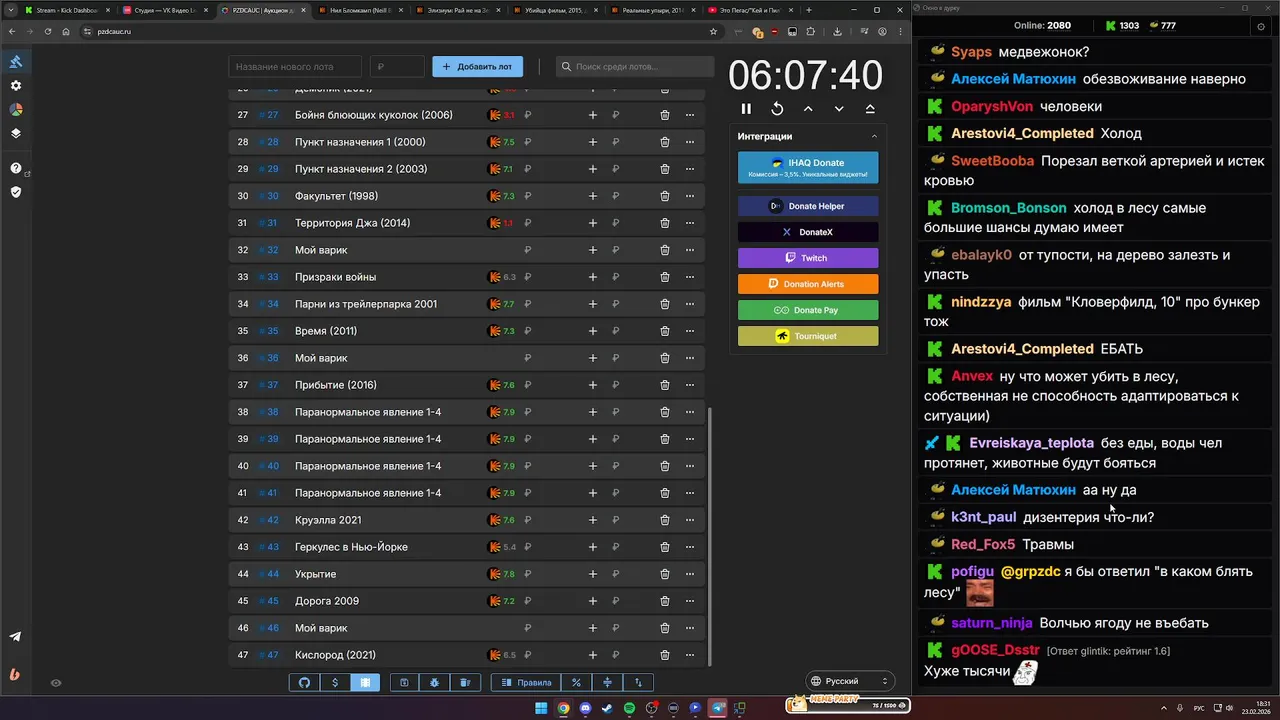This screenshot has height=720, width=1280.
Task: Open Spotify from the taskbar
Action: pos(629,708)
